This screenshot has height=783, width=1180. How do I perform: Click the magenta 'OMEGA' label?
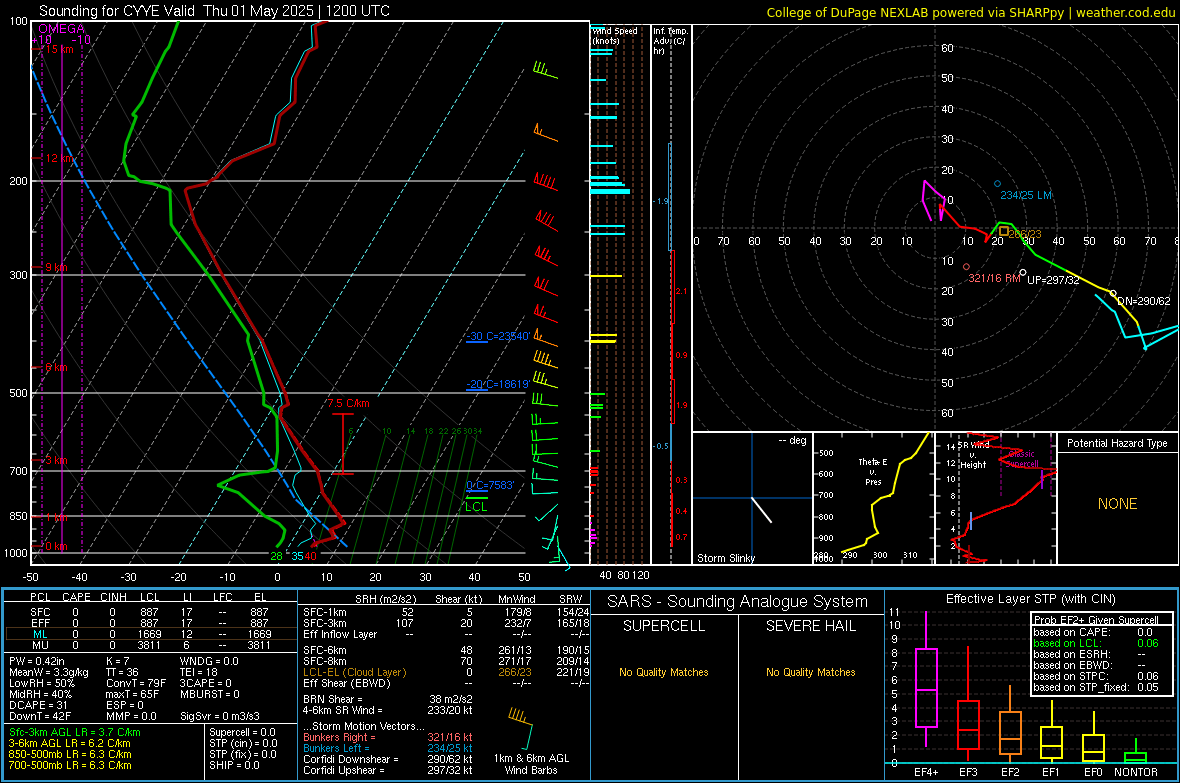62,29
